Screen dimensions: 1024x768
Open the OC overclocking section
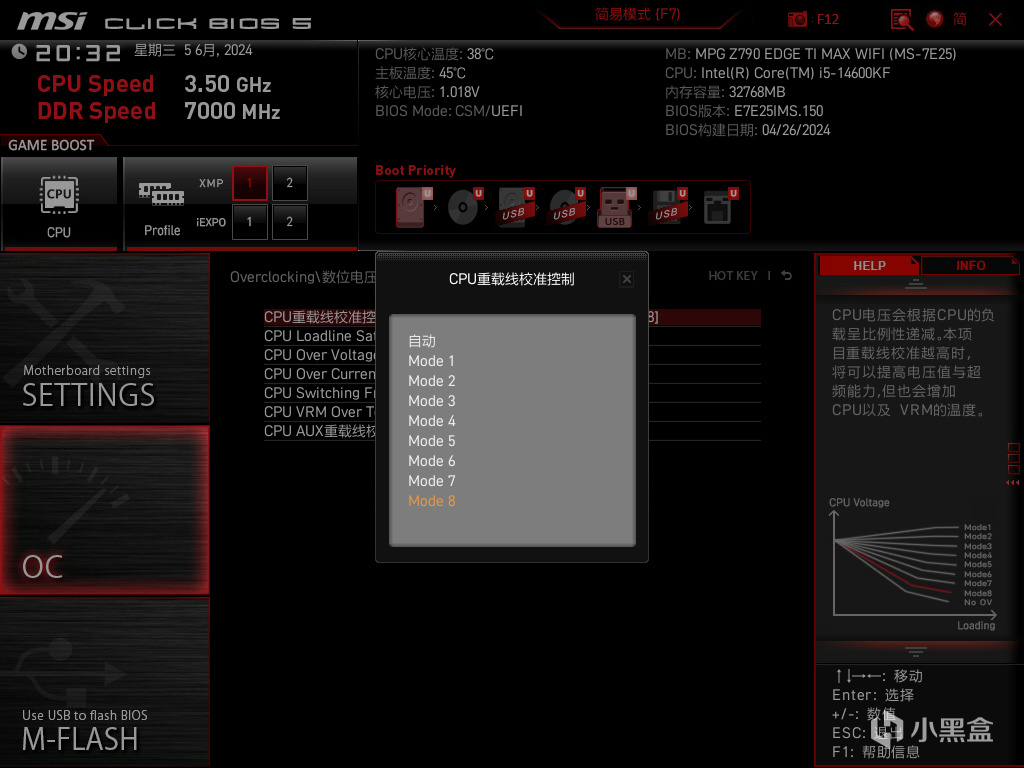pos(104,511)
